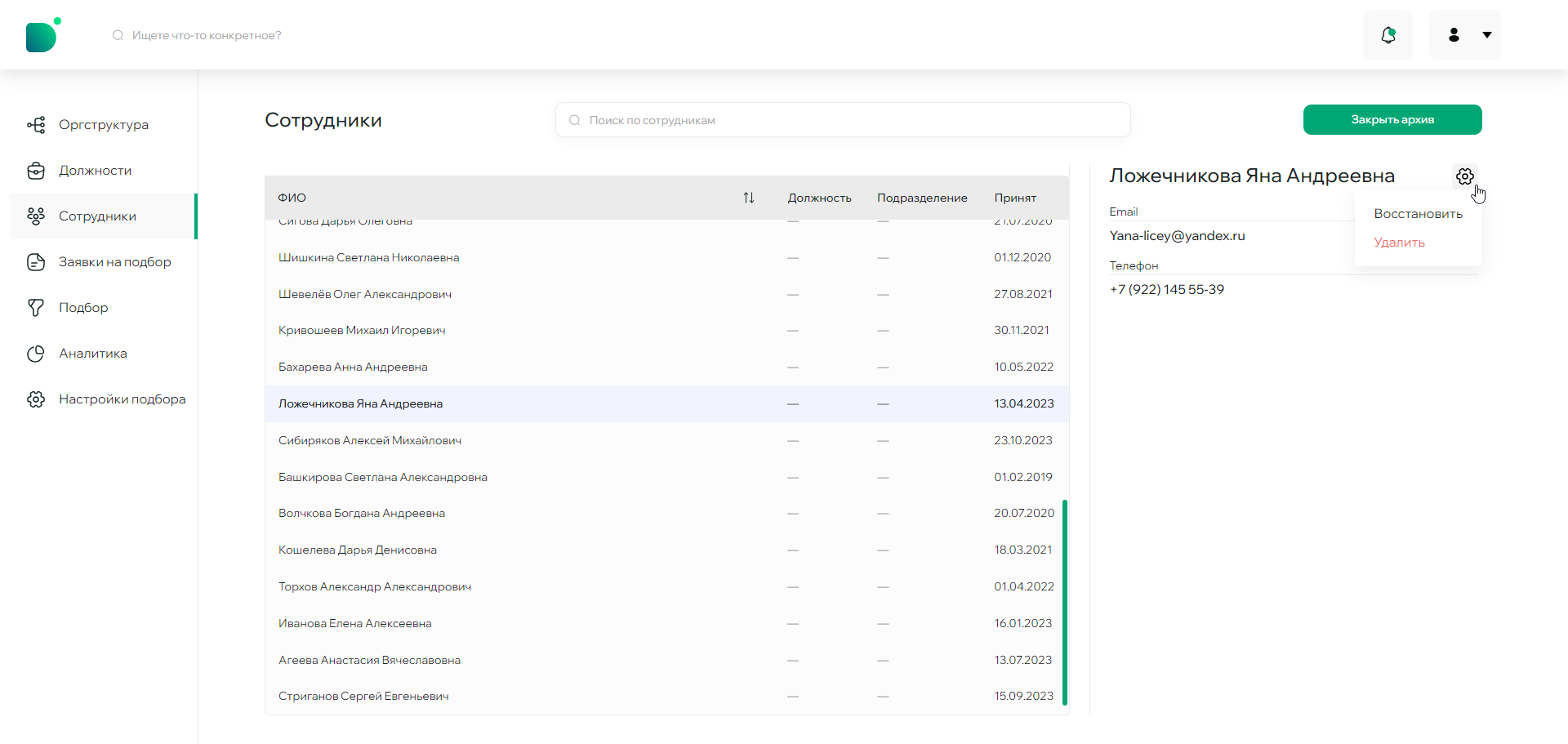This screenshot has width=1568, height=744.
Task: Click date 18.03.2021 in the table
Action: pyautogui.click(x=1023, y=550)
